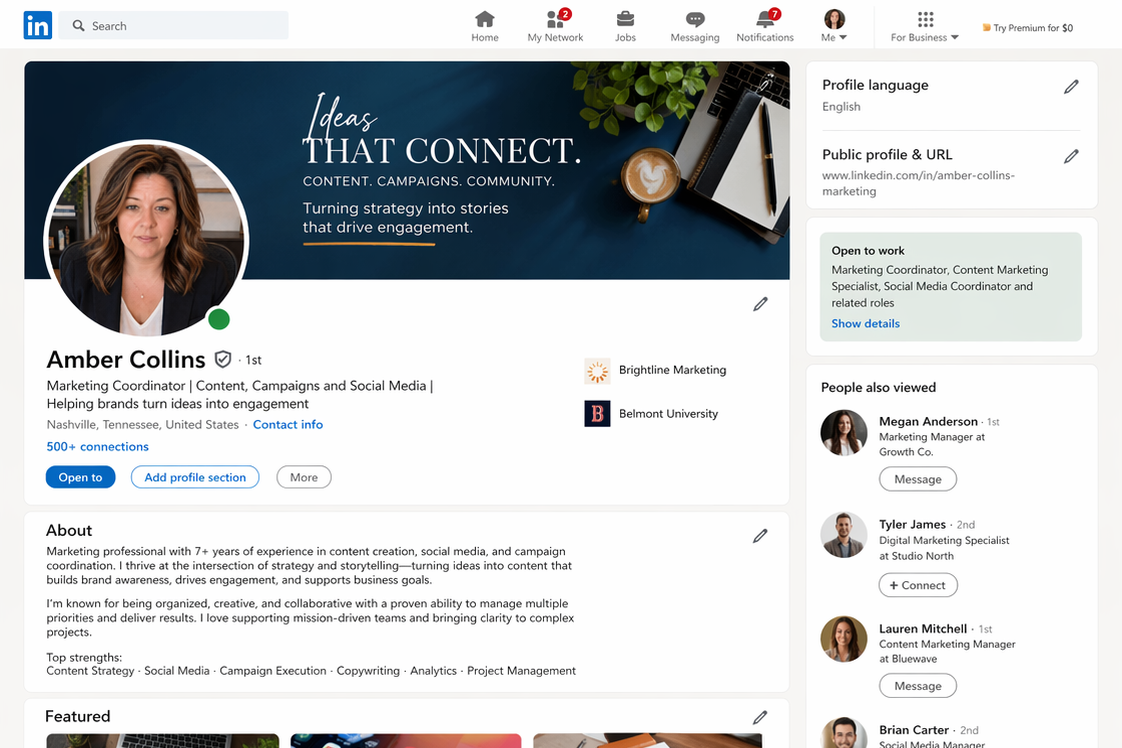Edit Public profile & URL pencil icon
Image resolution: width=1122 pixels, height=748 pixels.
coord(1070,156)
